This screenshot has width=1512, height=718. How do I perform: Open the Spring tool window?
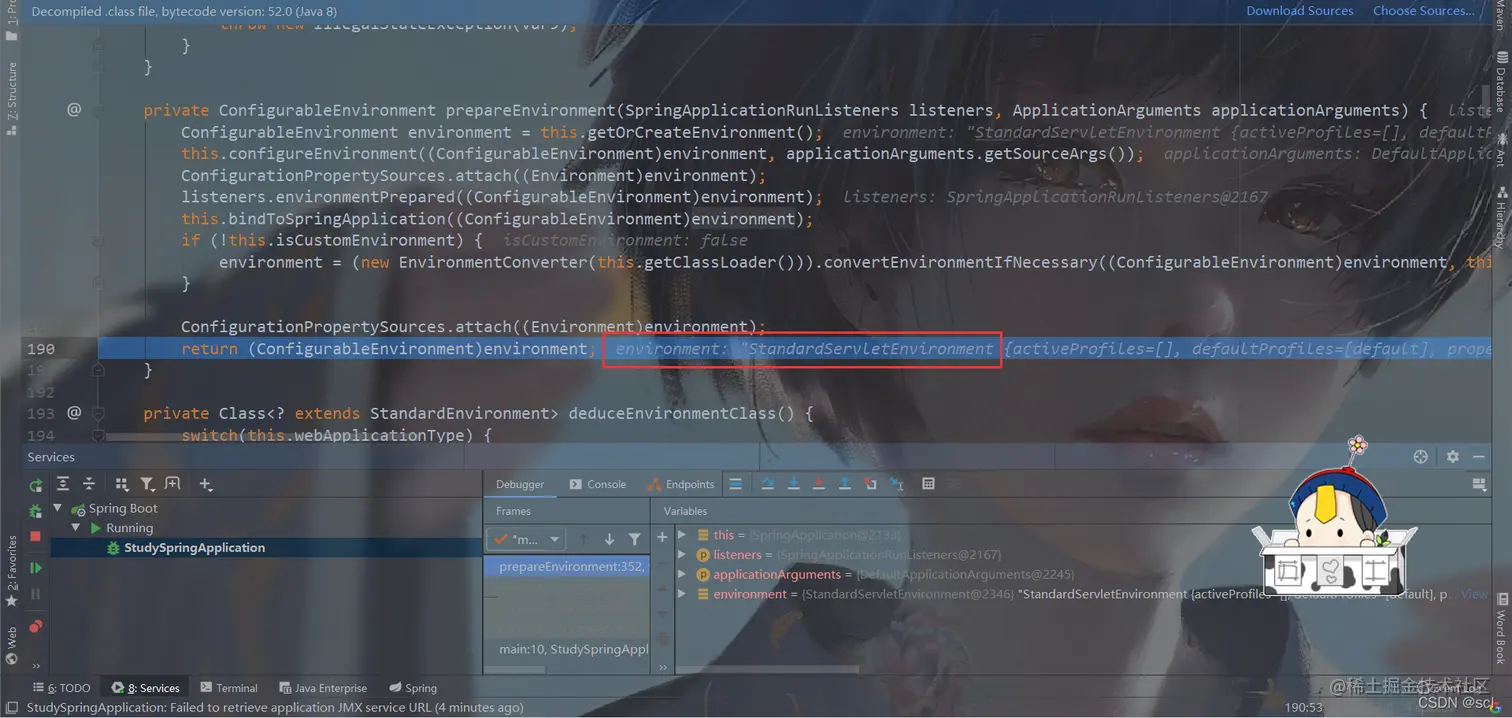click(x=413, y=688)
